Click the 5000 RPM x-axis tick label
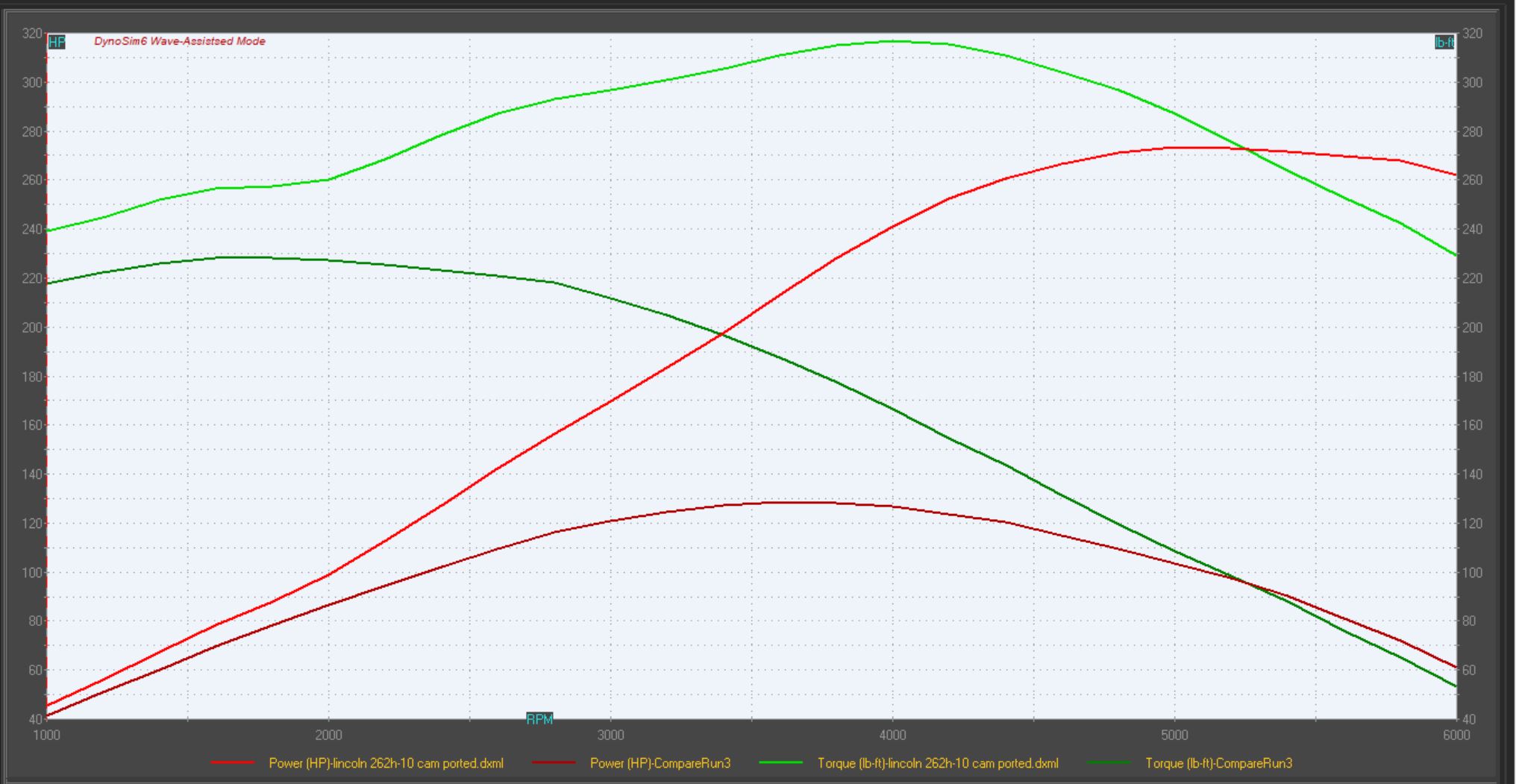The height and width of the screenshot is (784, 1516). [1174, 736]
